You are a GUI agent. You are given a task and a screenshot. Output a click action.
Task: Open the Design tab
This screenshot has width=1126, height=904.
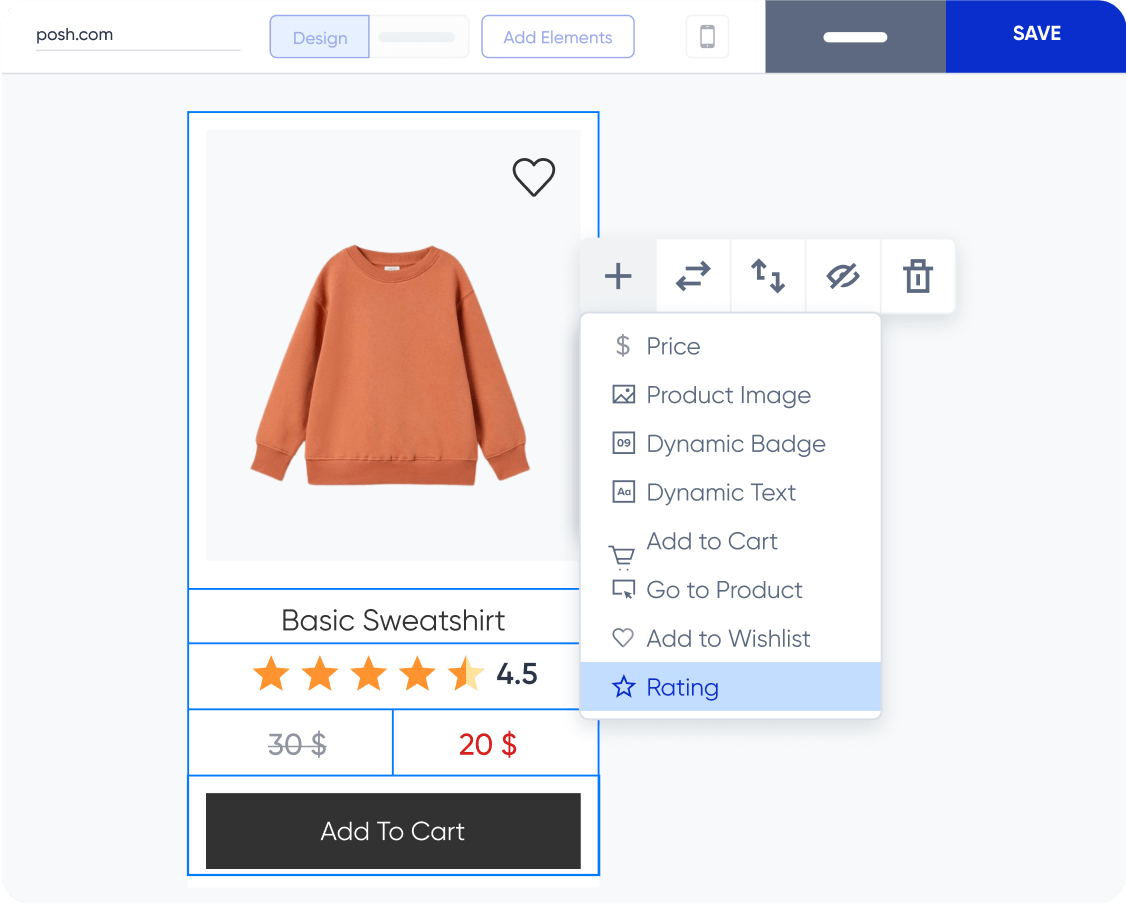tap(320, 38)
